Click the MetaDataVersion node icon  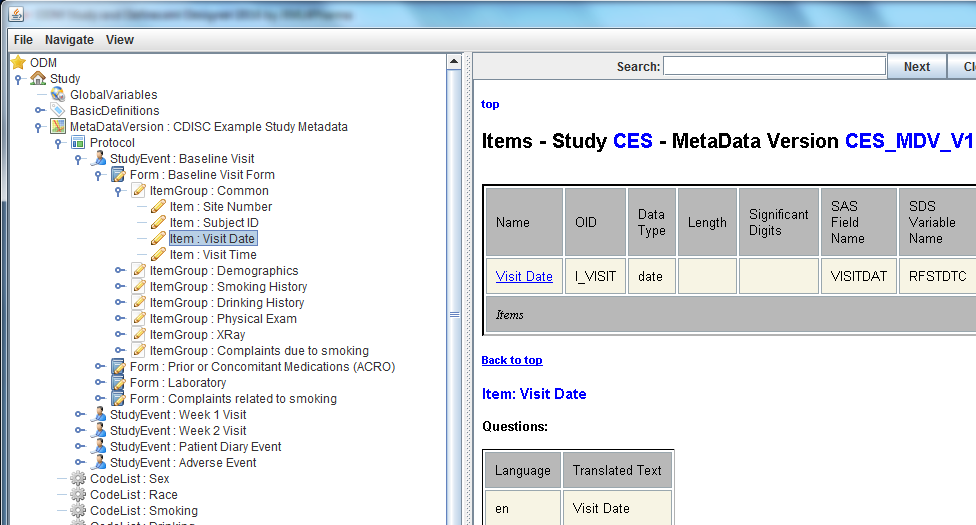pos(58,126)
